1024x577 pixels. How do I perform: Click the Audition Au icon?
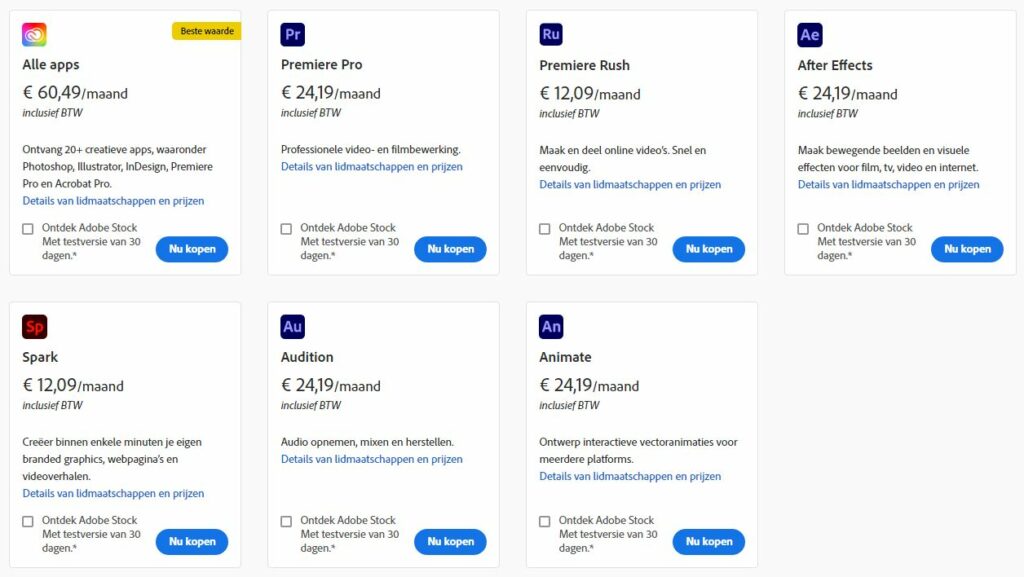click(x=293, y=327)
